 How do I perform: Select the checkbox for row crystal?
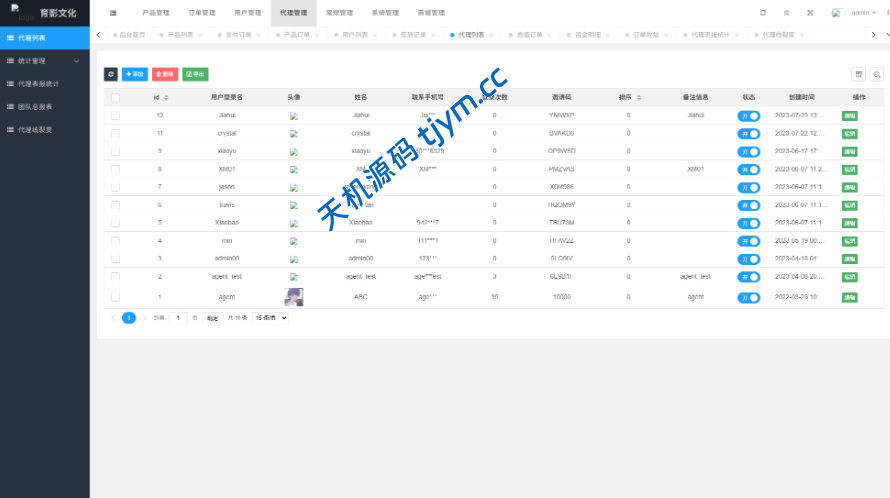pos(115,133)
